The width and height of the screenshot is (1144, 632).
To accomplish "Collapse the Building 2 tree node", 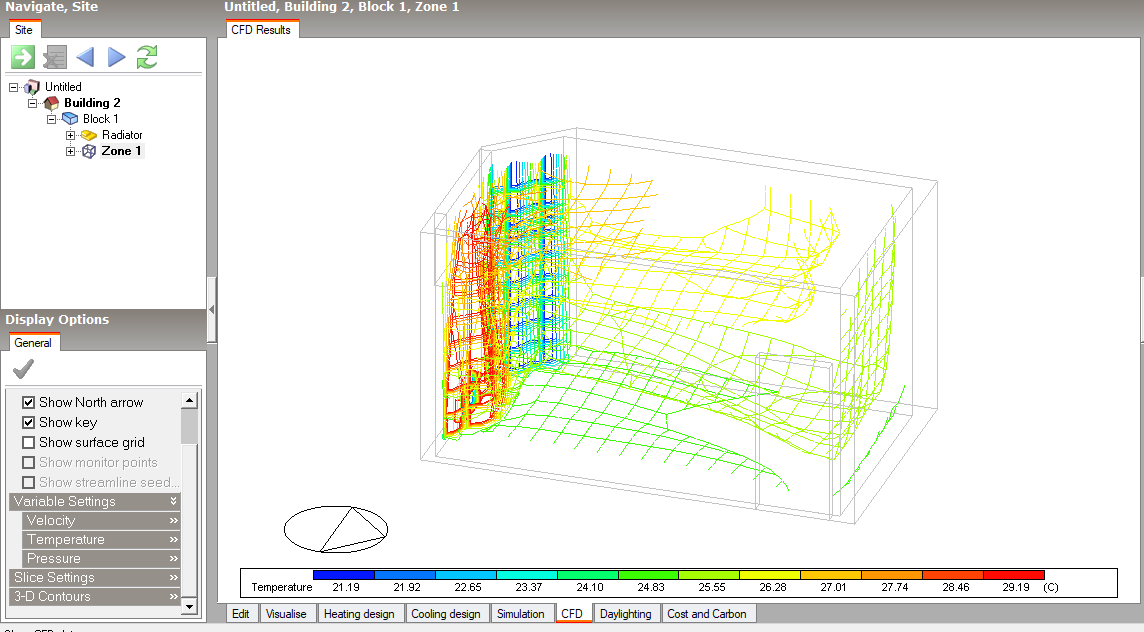I will tap(32, 103).
